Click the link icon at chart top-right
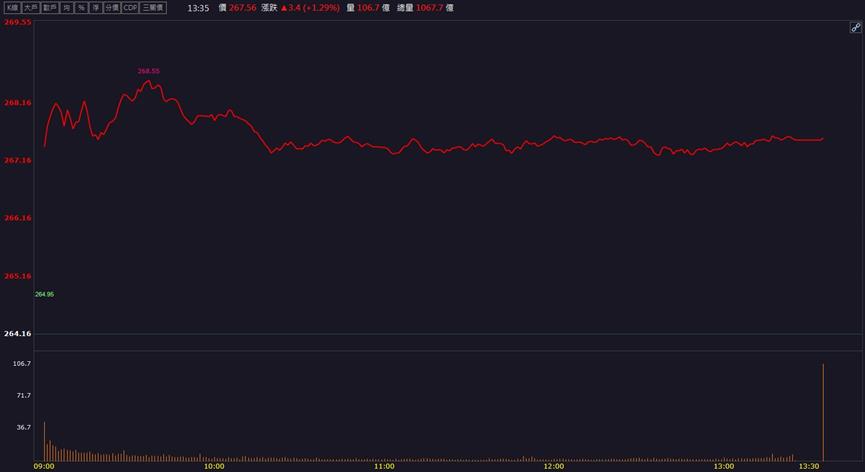The image size is (865, 472). coord(856,28)
